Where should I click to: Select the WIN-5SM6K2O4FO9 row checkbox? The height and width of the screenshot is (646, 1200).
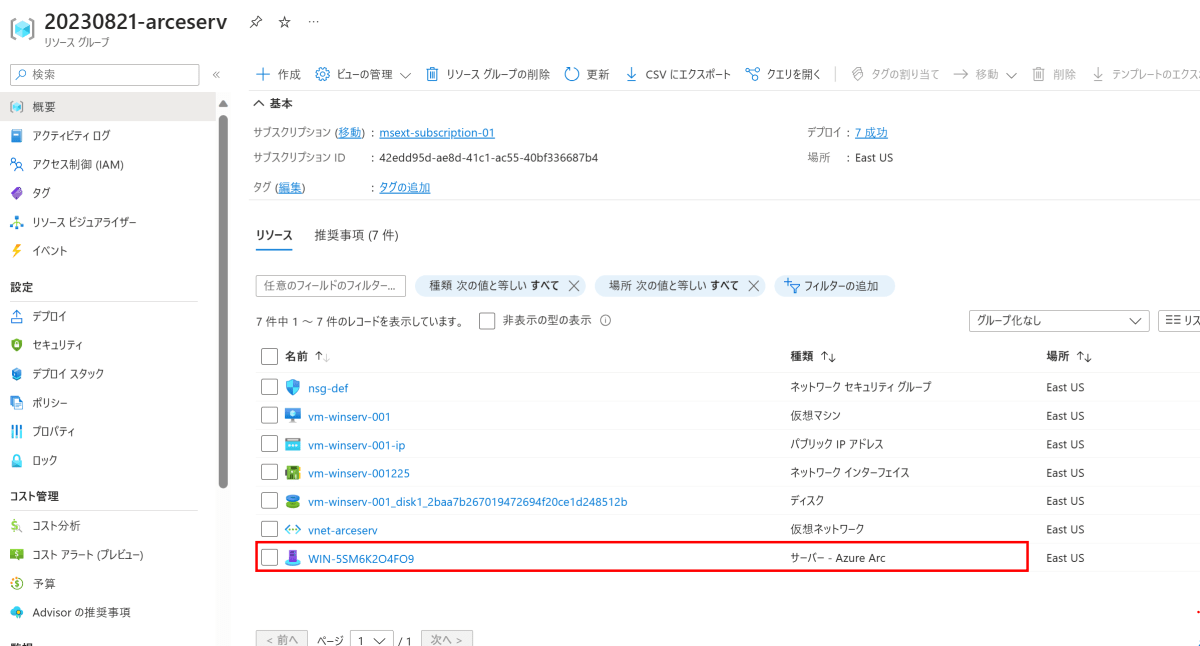[269, 558]
